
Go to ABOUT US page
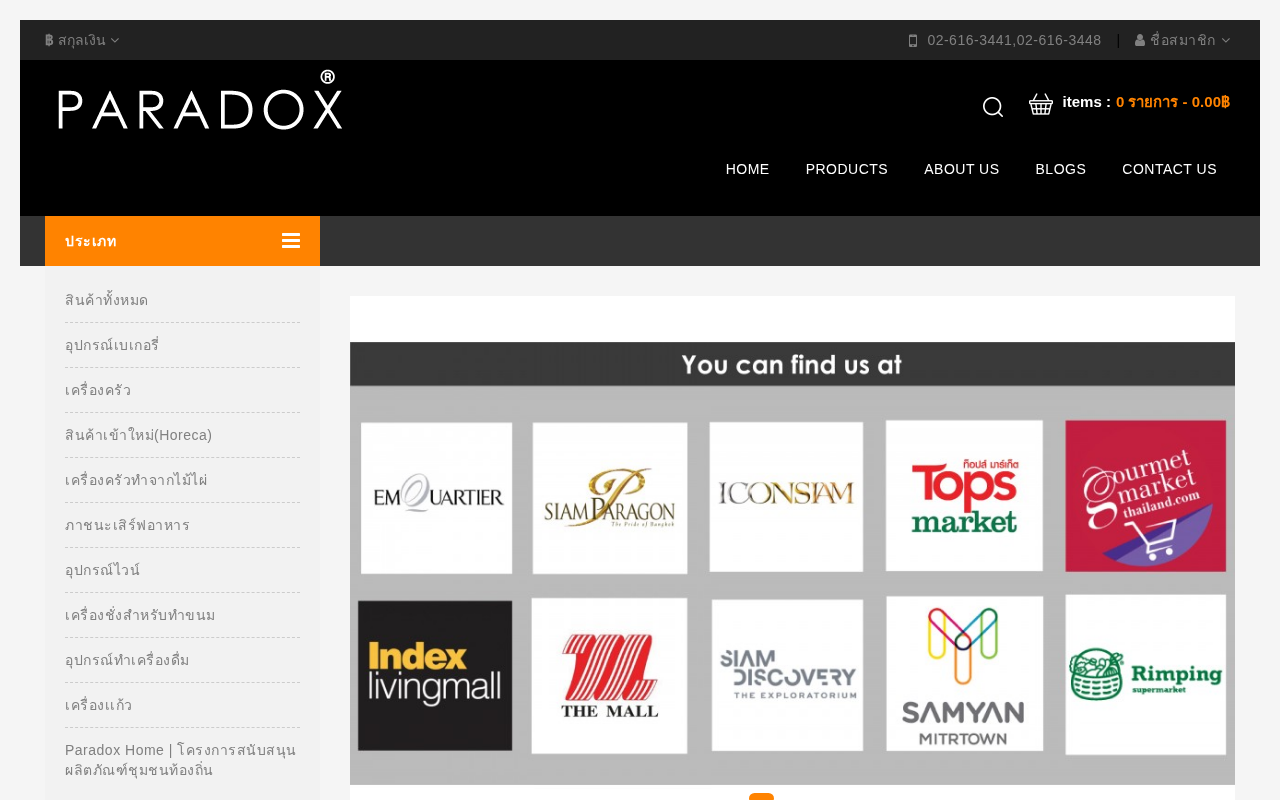962,169
